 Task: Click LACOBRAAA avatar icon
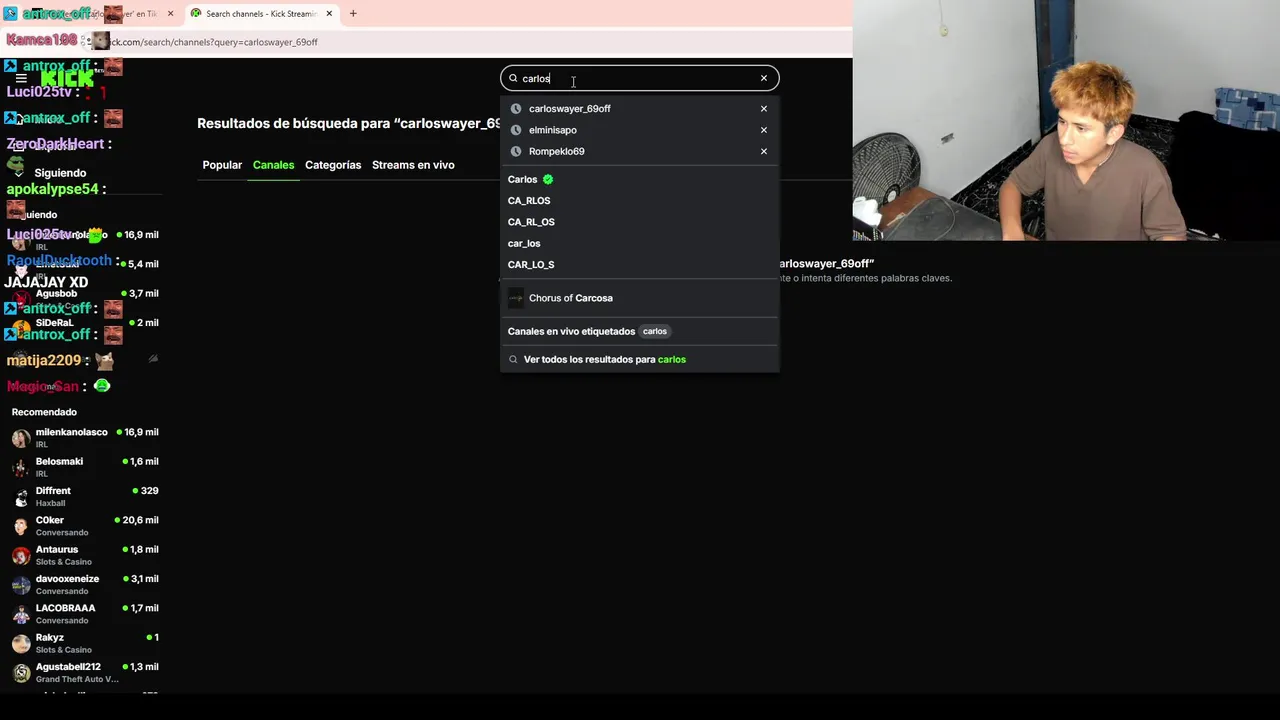point(21,614)
